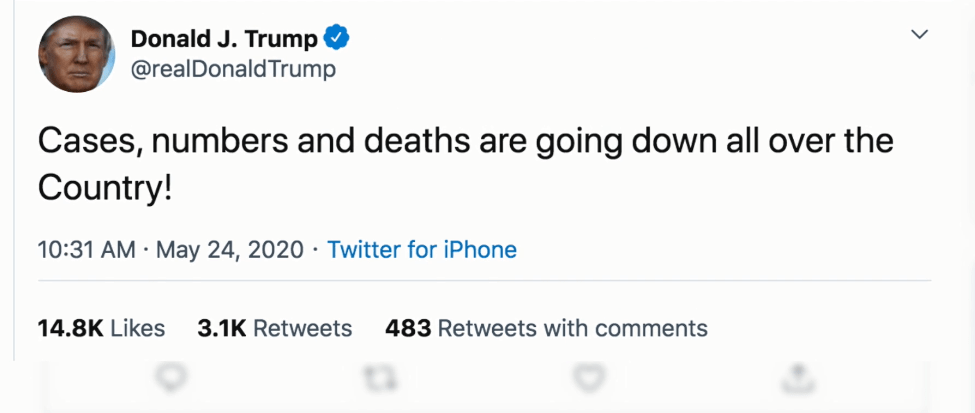Show 483 Retweets with comments
The height and width of the screenshot is (413, 975).
click(546, 328)
